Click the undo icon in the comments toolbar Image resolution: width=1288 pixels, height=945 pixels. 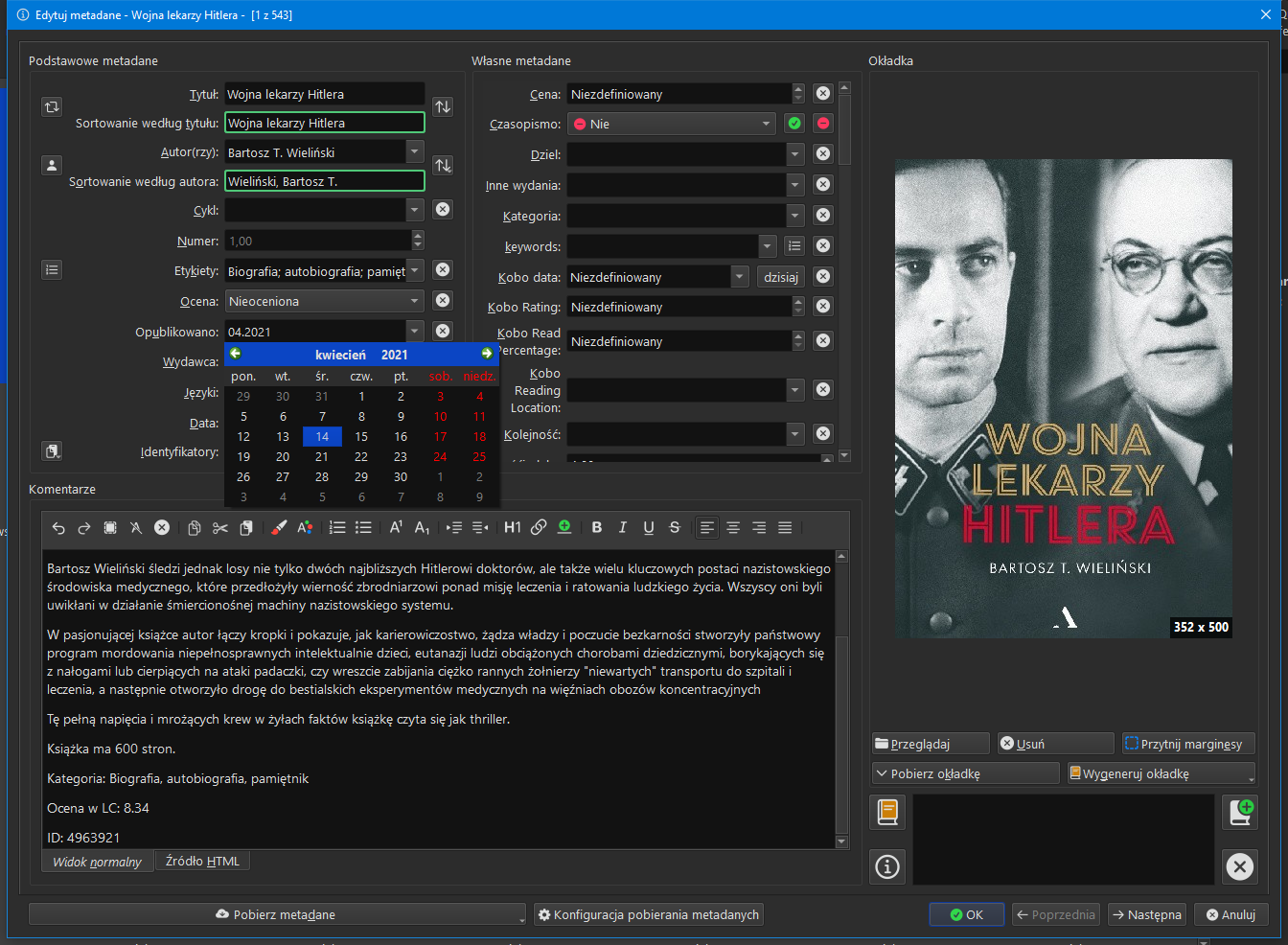[58, 527]
